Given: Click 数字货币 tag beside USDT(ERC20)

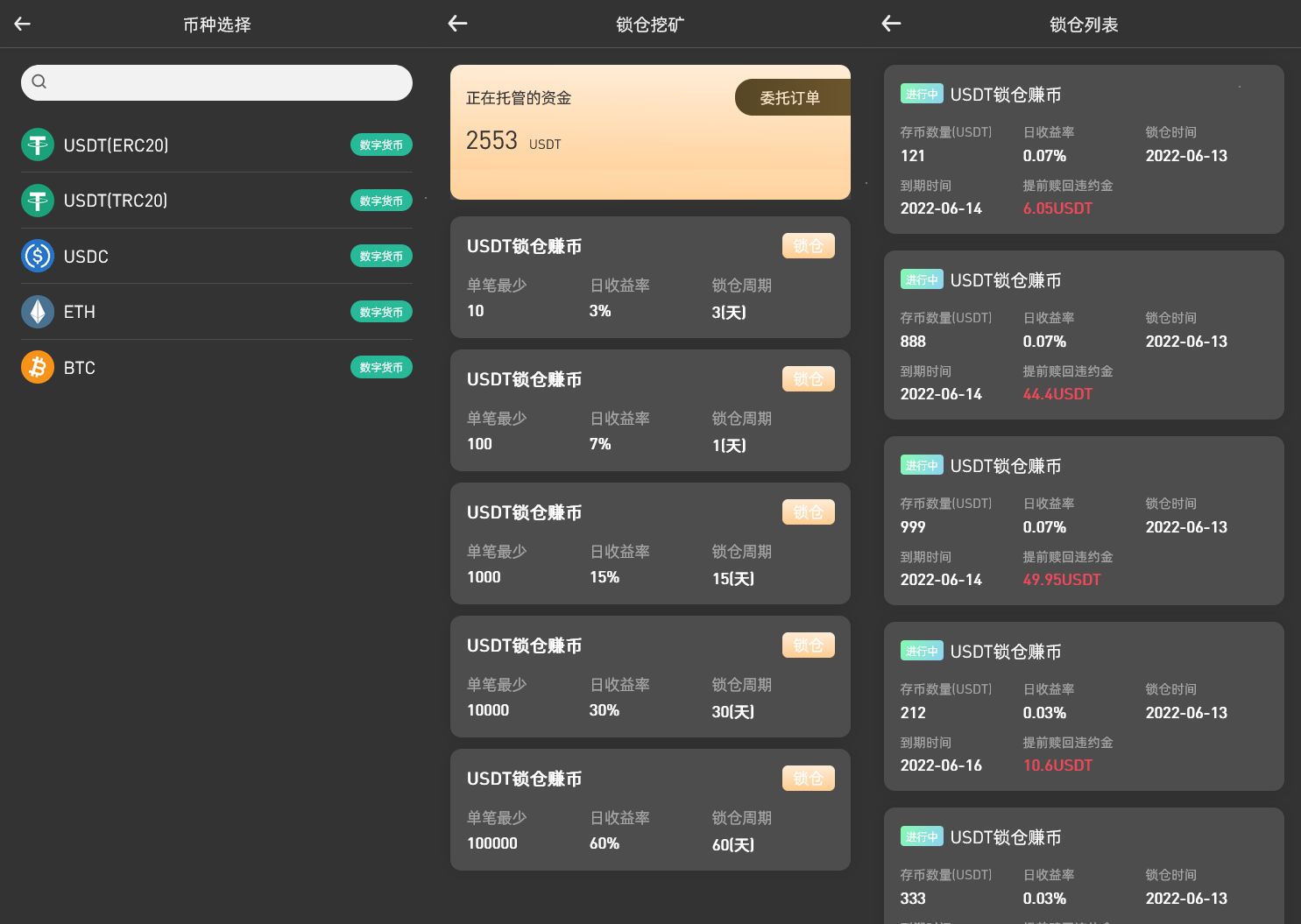Looking at the screenshot, I should 381,145.
